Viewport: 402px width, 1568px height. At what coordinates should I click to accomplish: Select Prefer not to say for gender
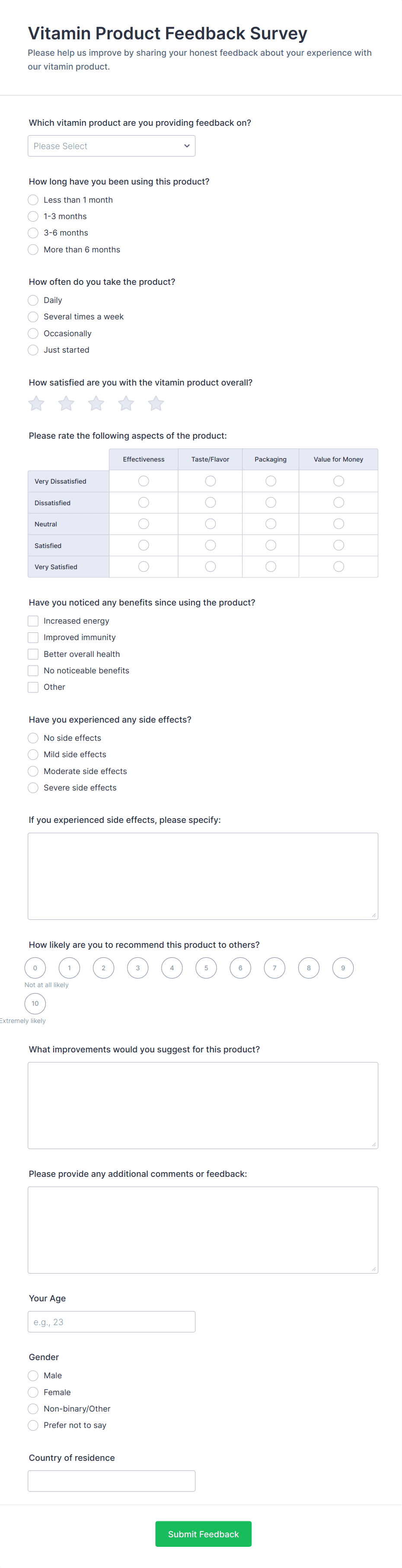click(x=33, y=1425)
